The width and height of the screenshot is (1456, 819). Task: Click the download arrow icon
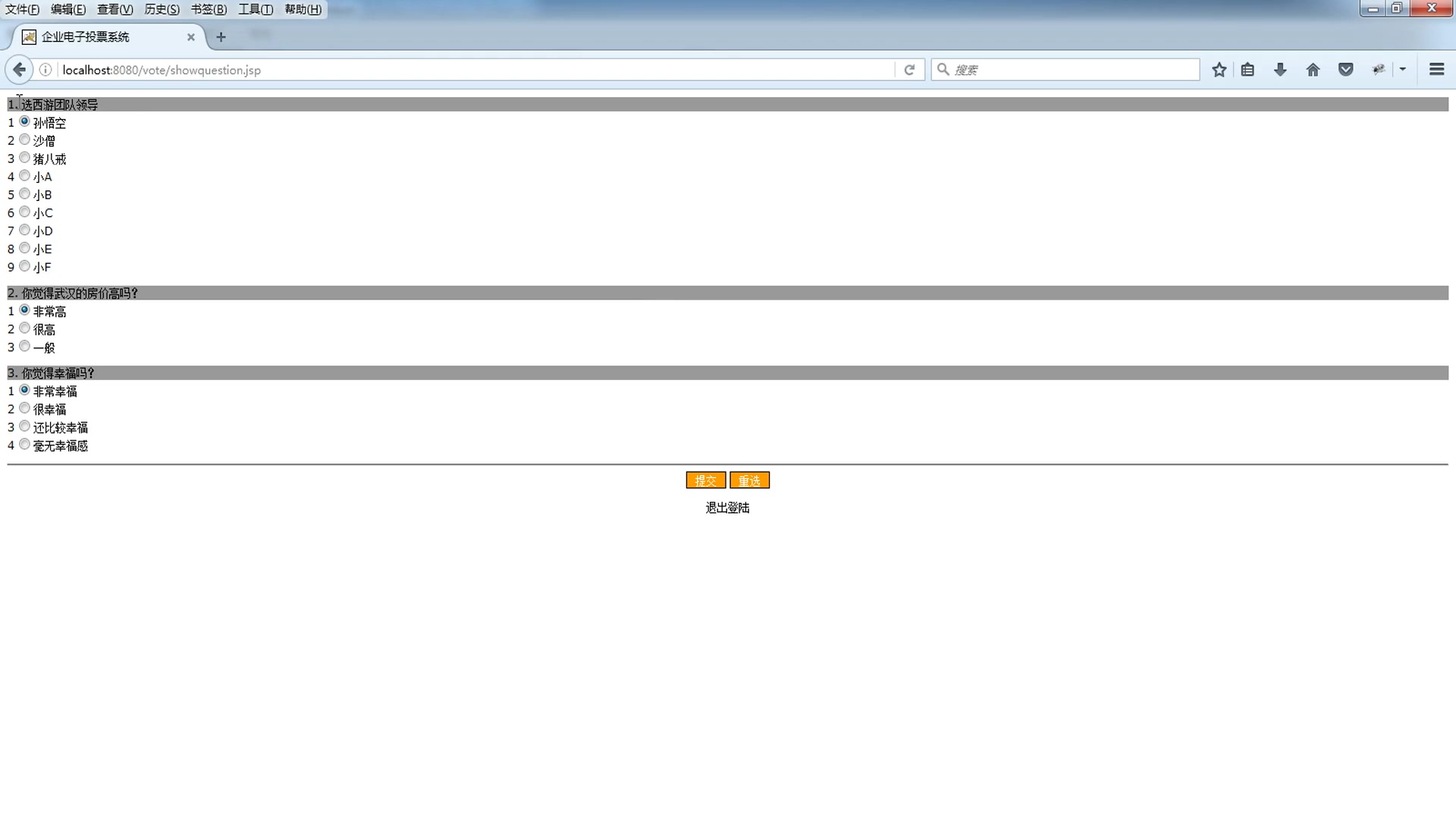pos(1281,70)
